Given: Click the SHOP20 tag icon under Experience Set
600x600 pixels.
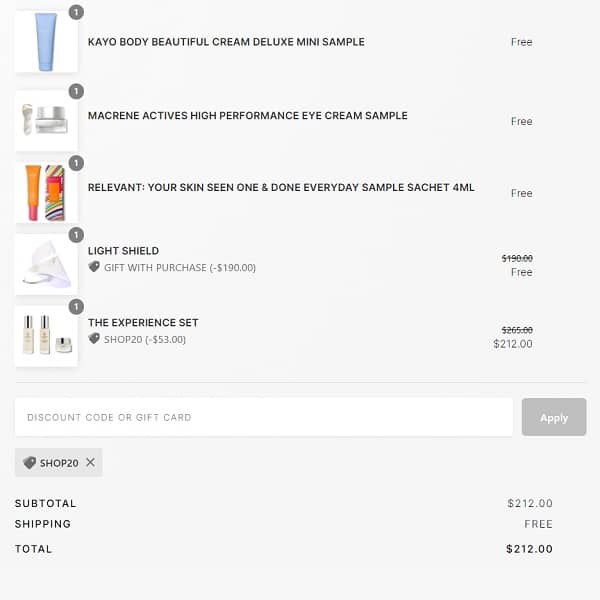Looking at the screenshot, I should (x=94, y=339).
